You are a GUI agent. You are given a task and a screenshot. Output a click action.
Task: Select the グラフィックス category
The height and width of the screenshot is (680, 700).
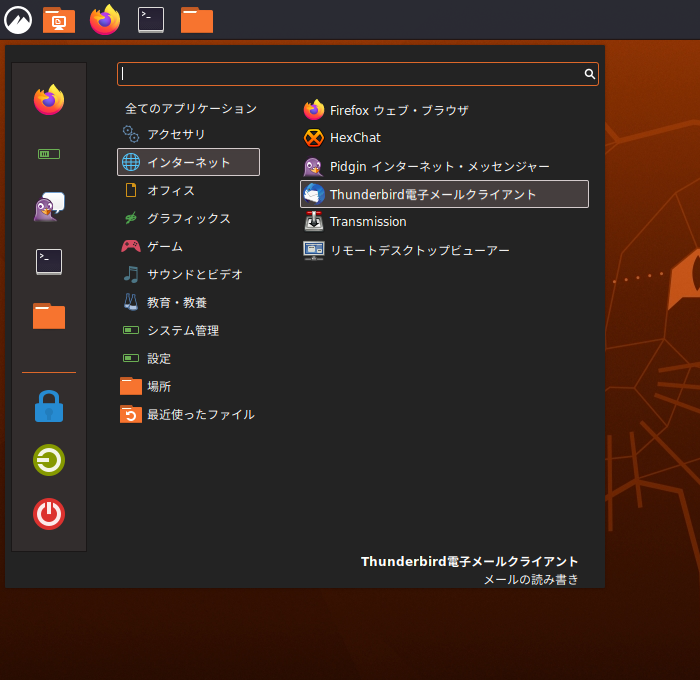(x=188, y=218)
